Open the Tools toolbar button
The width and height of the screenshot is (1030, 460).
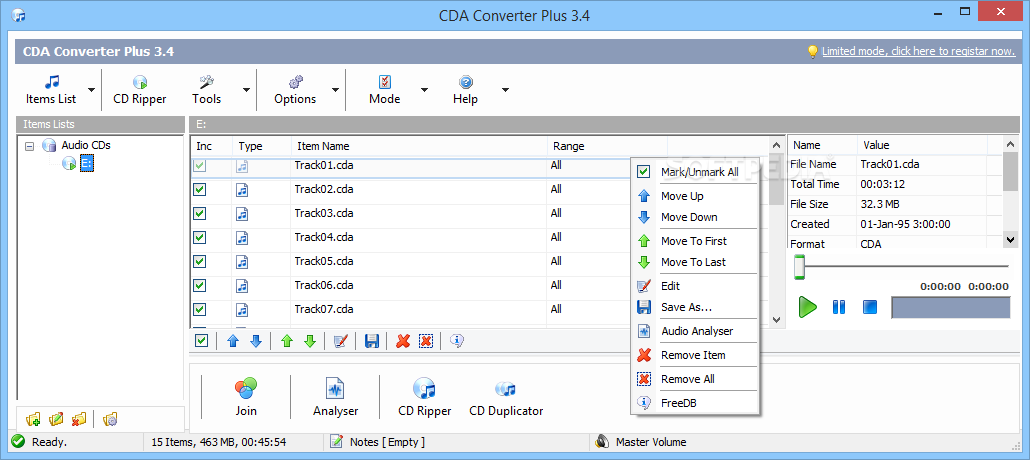pyautogui.click(x=206, y=89)
